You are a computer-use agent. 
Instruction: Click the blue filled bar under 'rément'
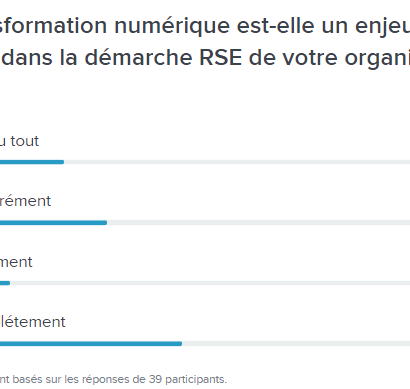pos(53,223)
